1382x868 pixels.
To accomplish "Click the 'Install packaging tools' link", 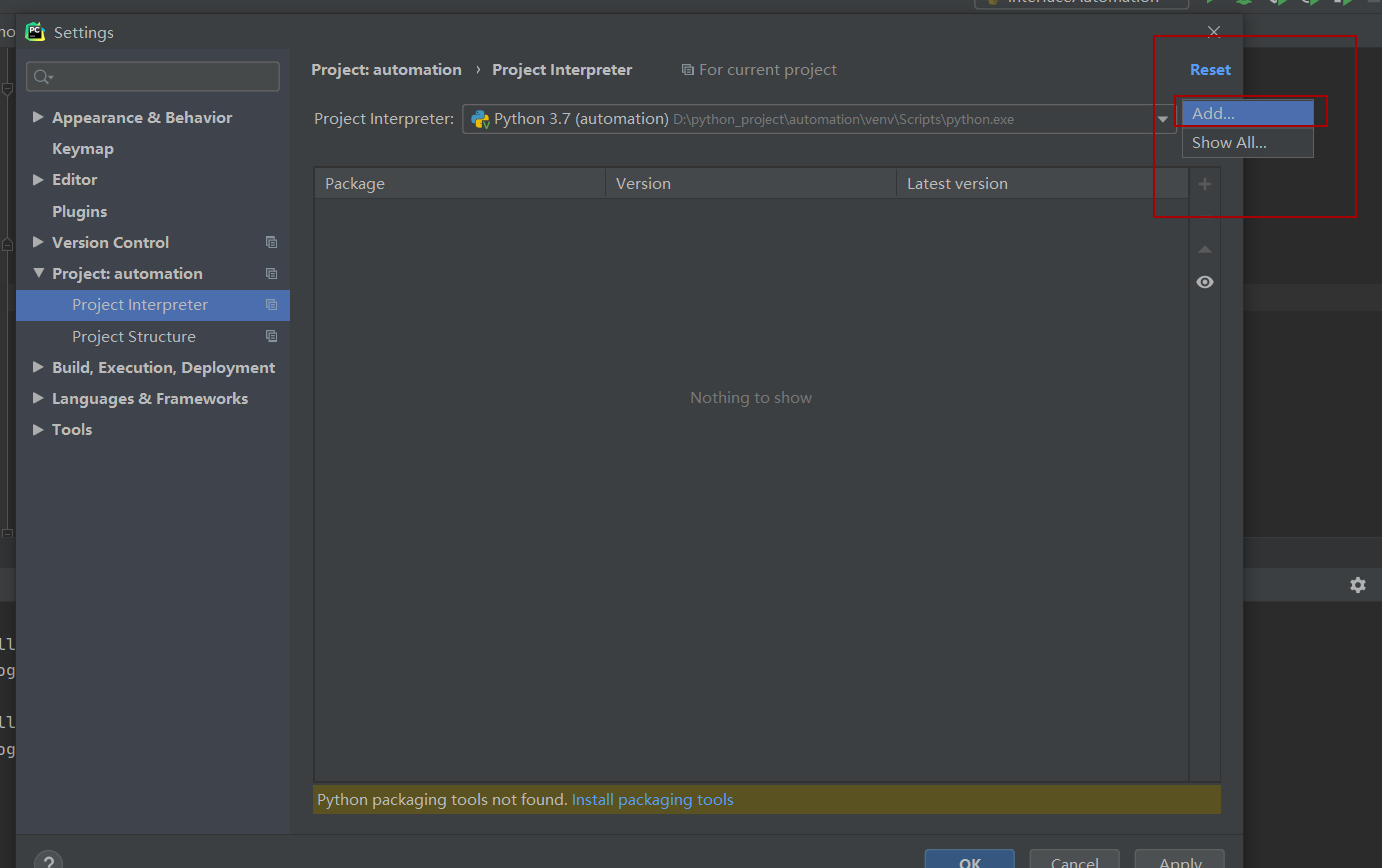I will [652, 799].
